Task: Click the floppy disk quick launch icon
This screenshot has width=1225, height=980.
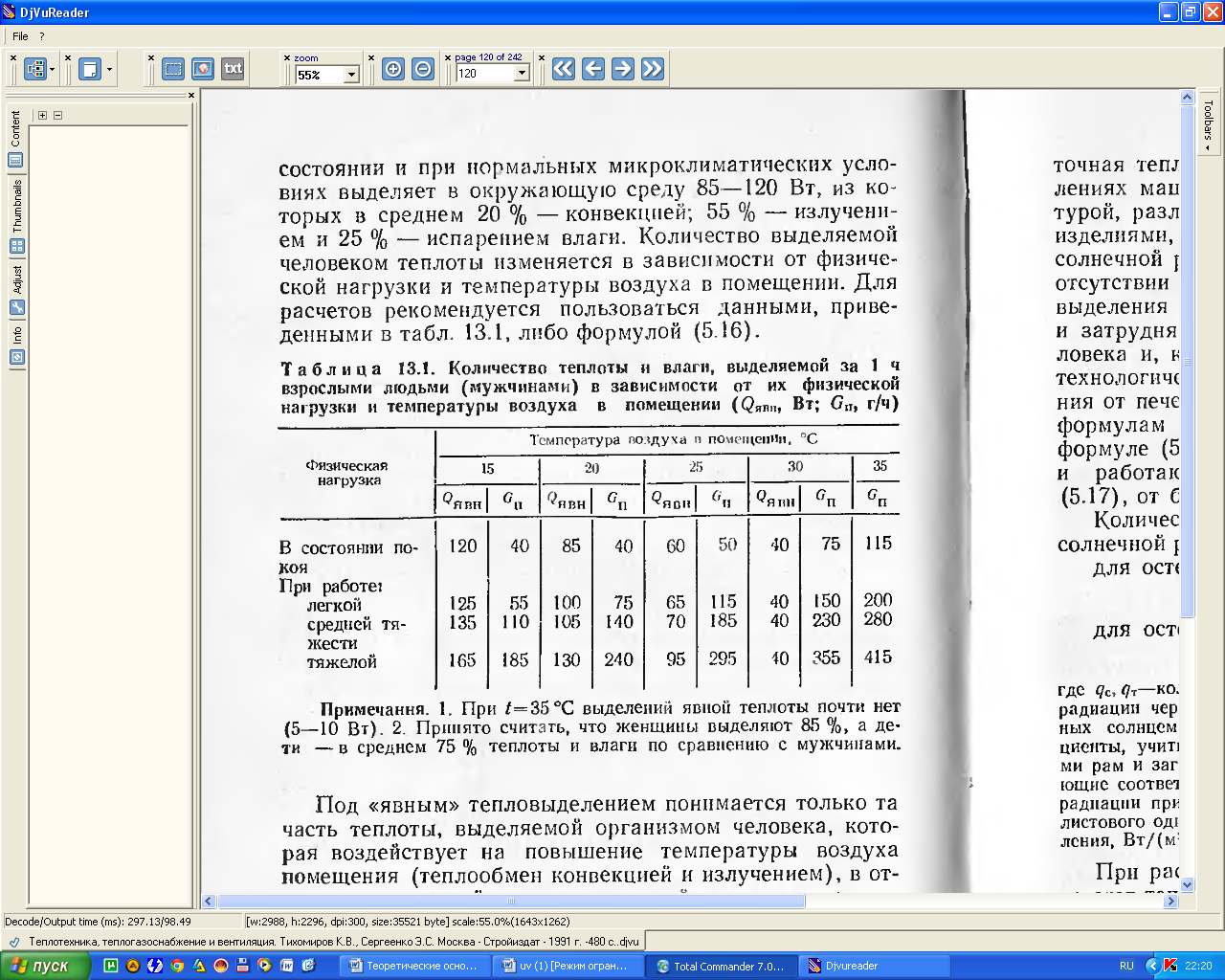Action: [243, 966]
